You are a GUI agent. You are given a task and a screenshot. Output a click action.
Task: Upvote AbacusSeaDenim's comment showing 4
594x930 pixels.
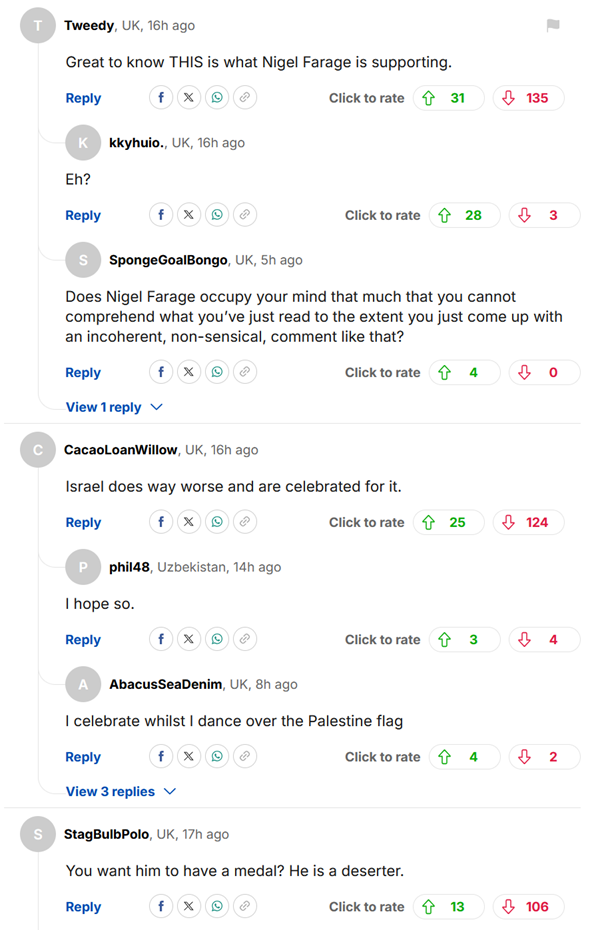pos(465,757)
